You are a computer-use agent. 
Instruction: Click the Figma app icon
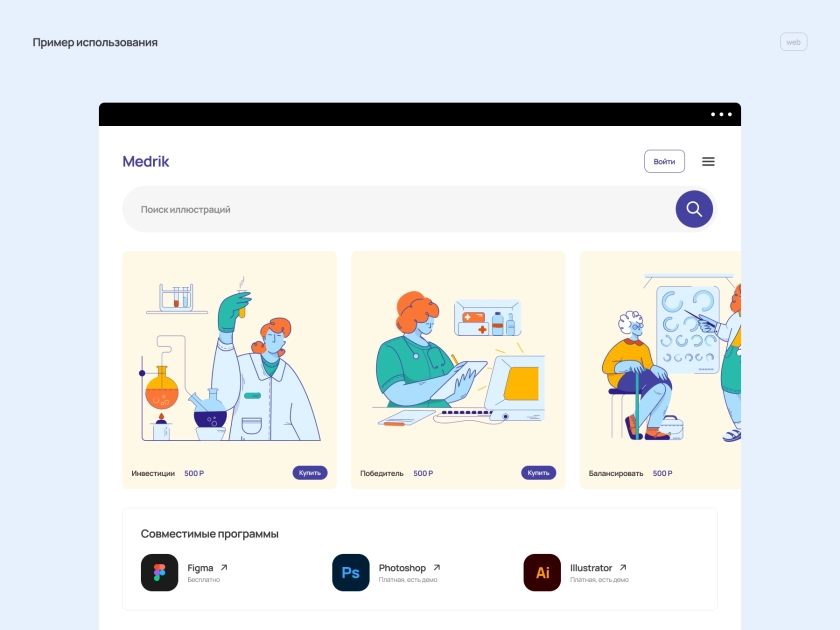pos(160,572)
